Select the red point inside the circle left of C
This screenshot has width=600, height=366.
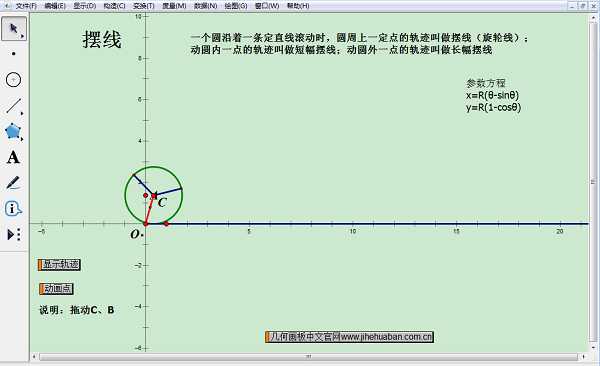[145, 195]
